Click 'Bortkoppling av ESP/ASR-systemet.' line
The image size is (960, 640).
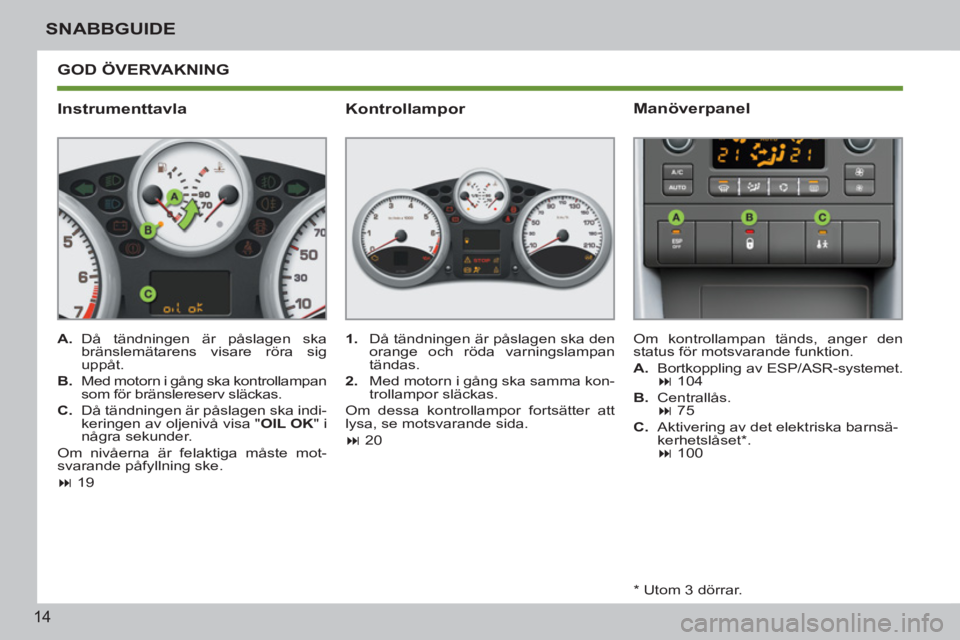coord(779,368)
